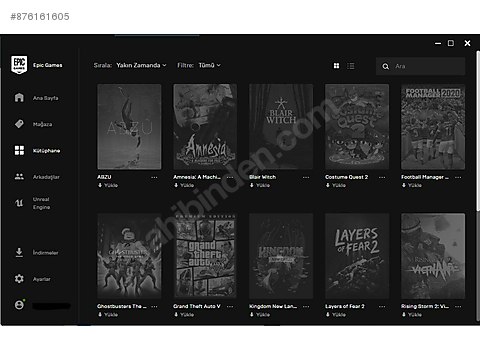
Task: Open Ghostbusters cover thumbnail
Action: coord(129,256)
